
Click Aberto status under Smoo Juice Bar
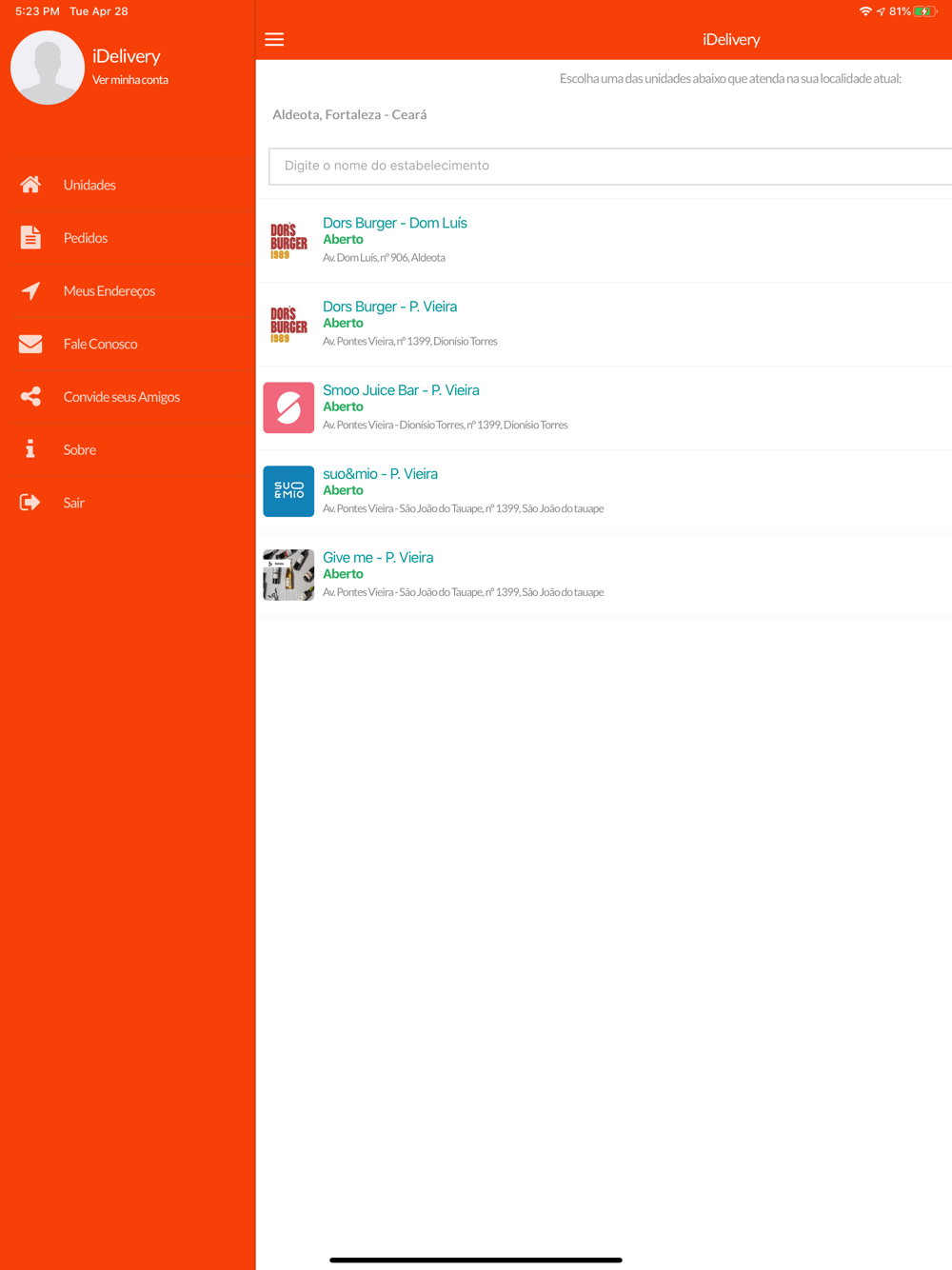point(343,407)
